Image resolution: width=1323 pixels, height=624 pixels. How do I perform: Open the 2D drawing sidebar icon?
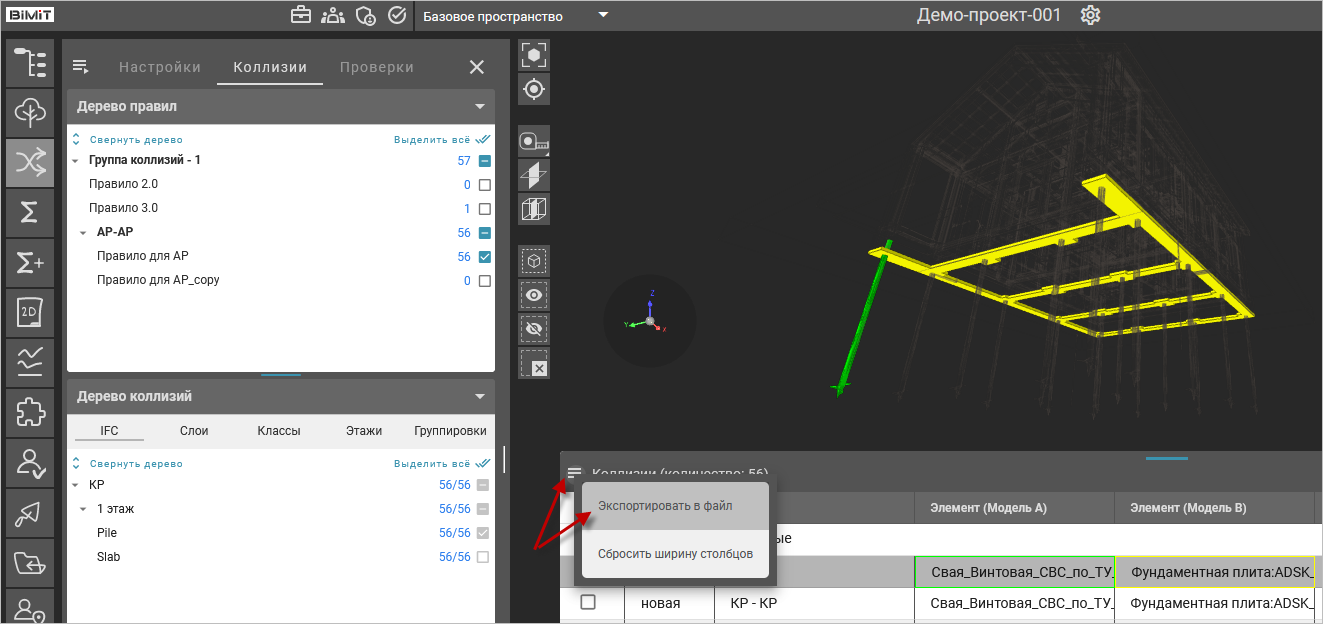pos(30,314)
